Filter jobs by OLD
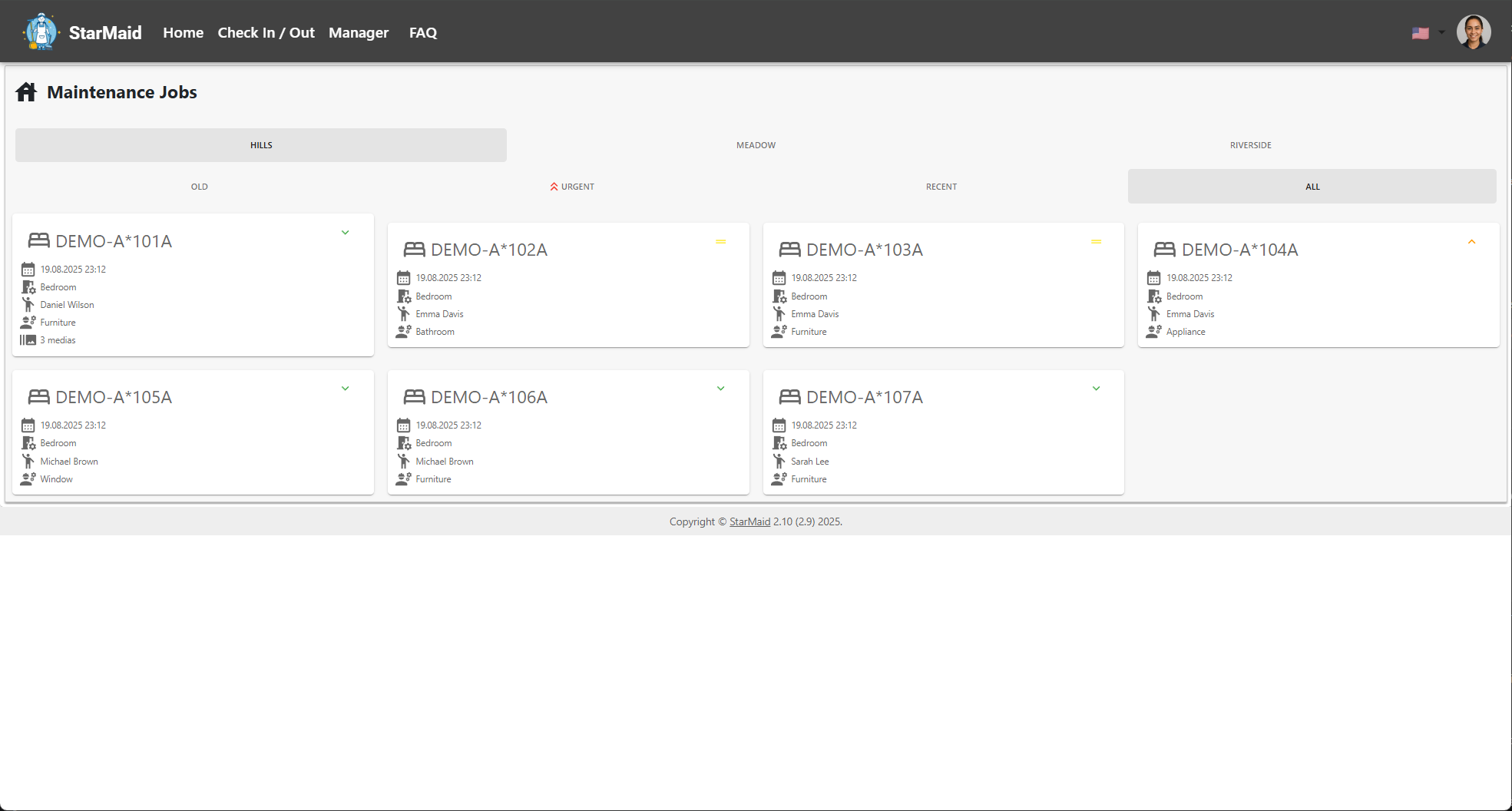 click(x=200, y=187)
